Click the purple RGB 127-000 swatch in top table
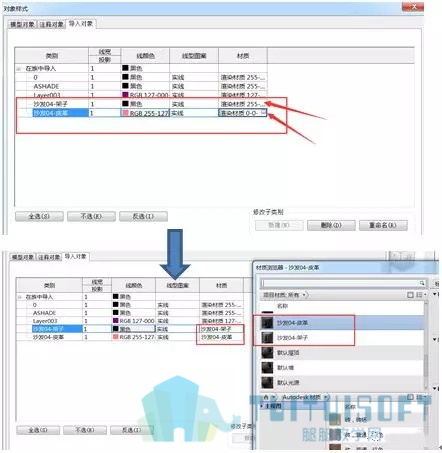The image size is (442, 453). click(125, 95)
